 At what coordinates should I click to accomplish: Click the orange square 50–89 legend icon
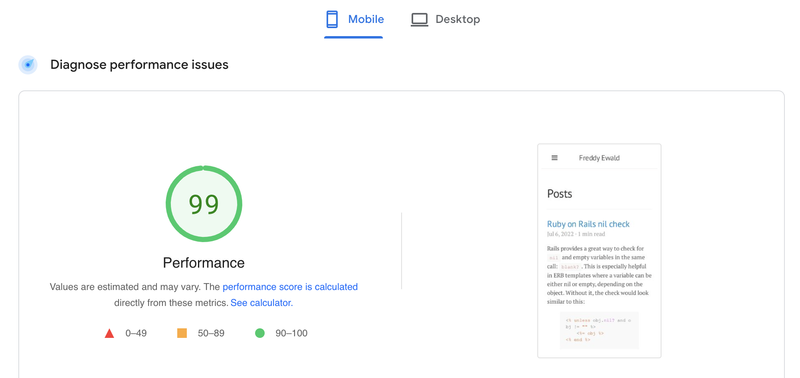pos(182,333)
